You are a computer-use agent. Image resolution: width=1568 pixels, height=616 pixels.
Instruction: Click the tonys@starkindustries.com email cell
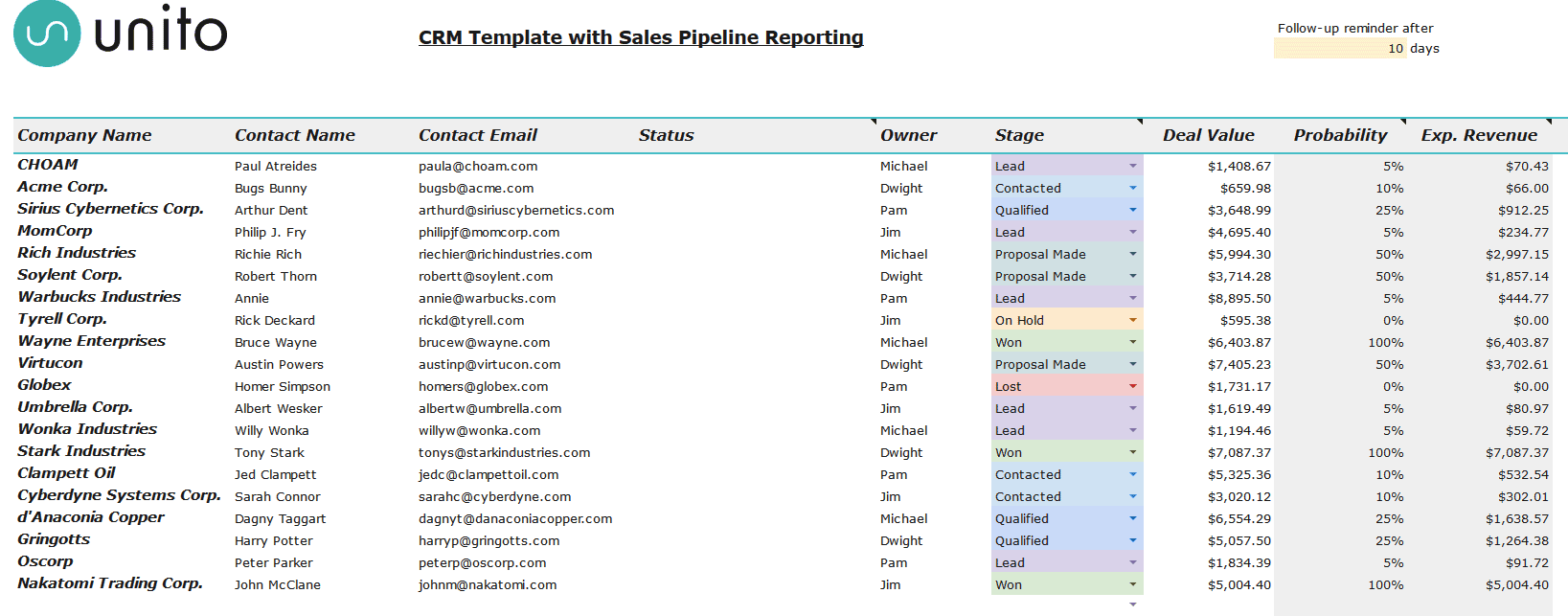tap(504, 452)
